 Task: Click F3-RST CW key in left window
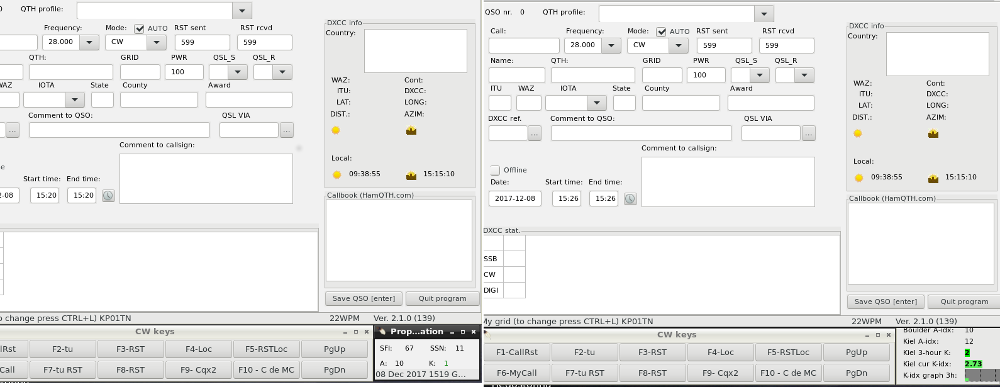(131, 349)
